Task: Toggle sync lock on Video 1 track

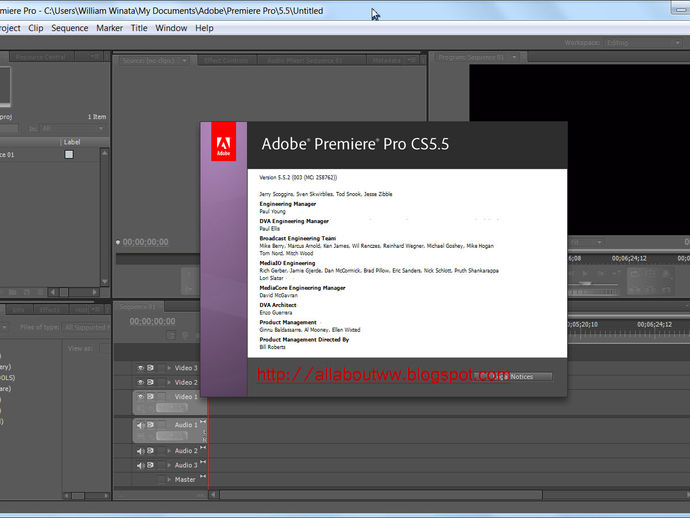Action: point(150,397)
